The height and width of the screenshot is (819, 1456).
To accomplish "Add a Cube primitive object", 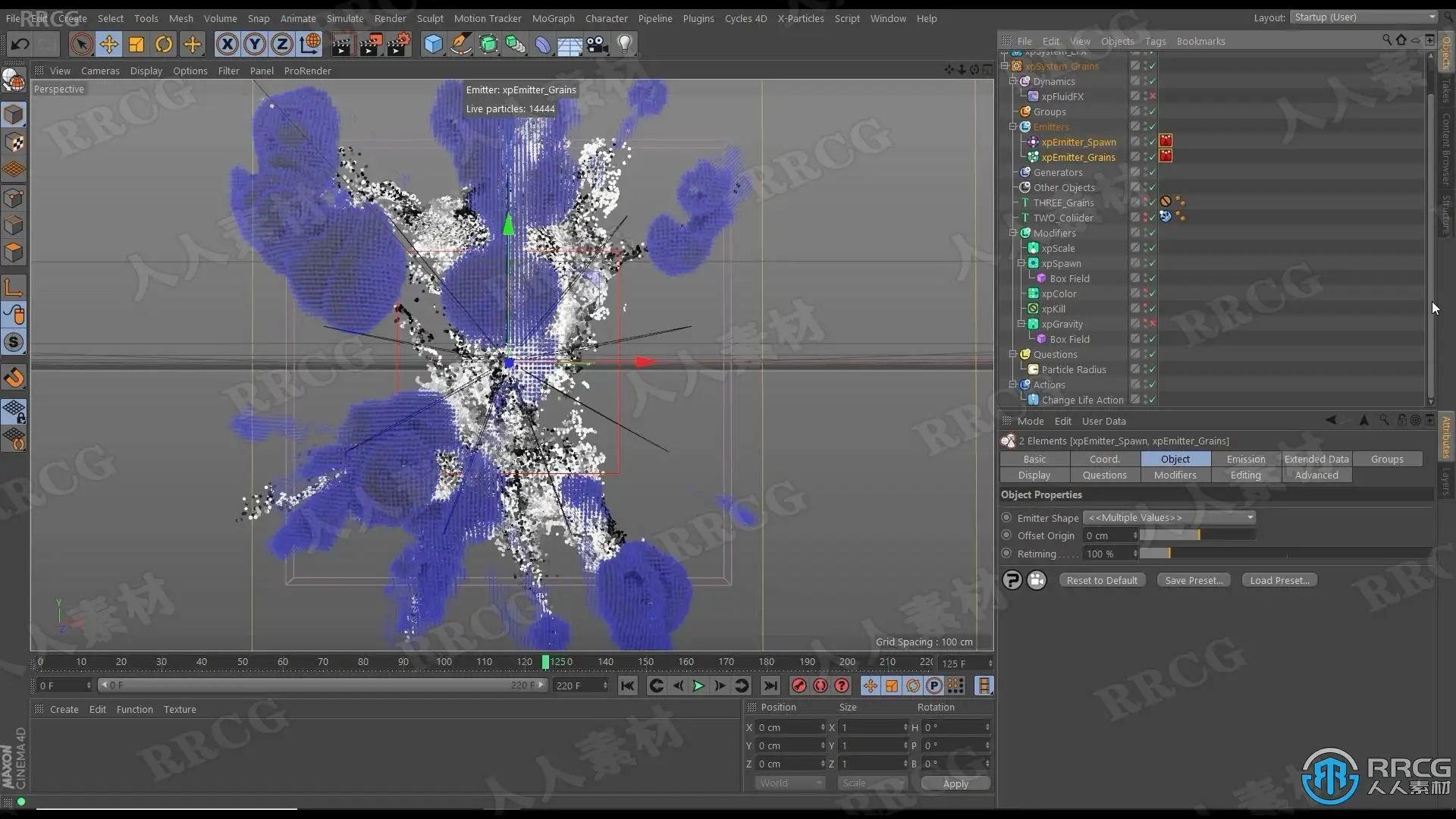I will (x=433, y=45).
